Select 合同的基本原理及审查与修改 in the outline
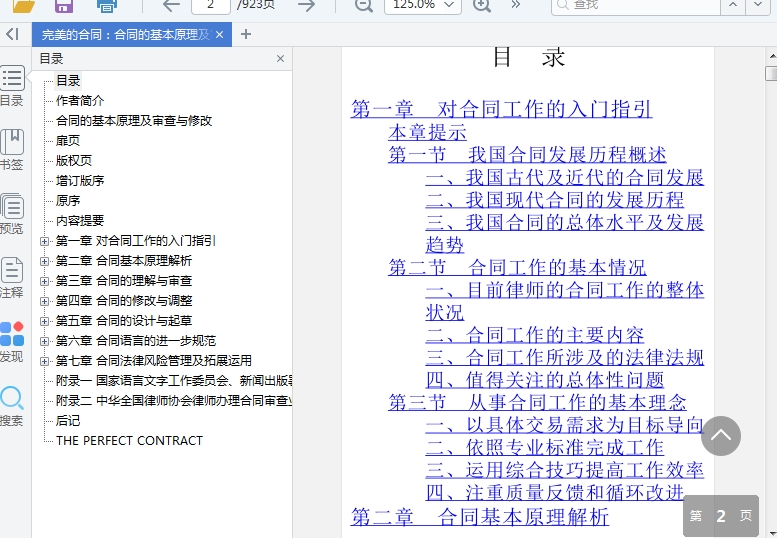The height and width of the screenshot is (538, 777). (134, 120)
